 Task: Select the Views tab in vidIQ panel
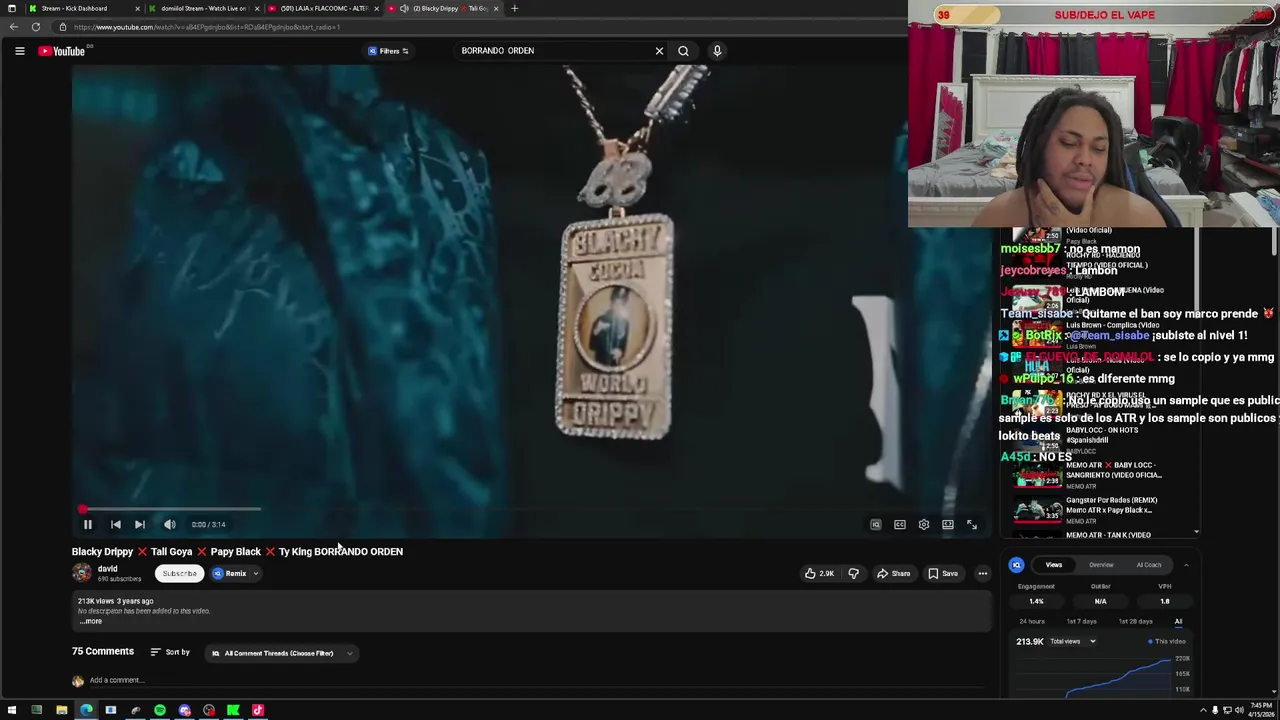click(1054, 565)
